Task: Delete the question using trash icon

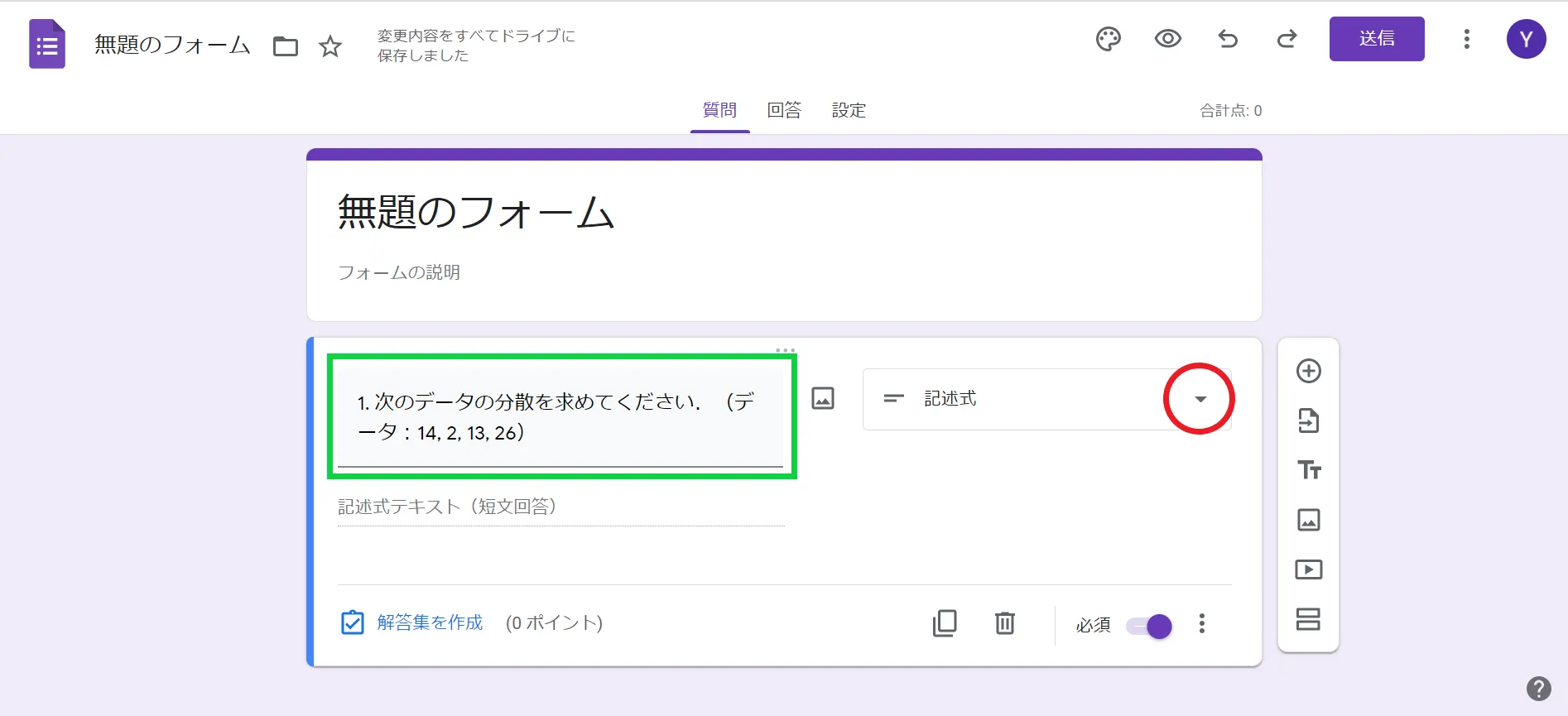Action: [1004, 623]
